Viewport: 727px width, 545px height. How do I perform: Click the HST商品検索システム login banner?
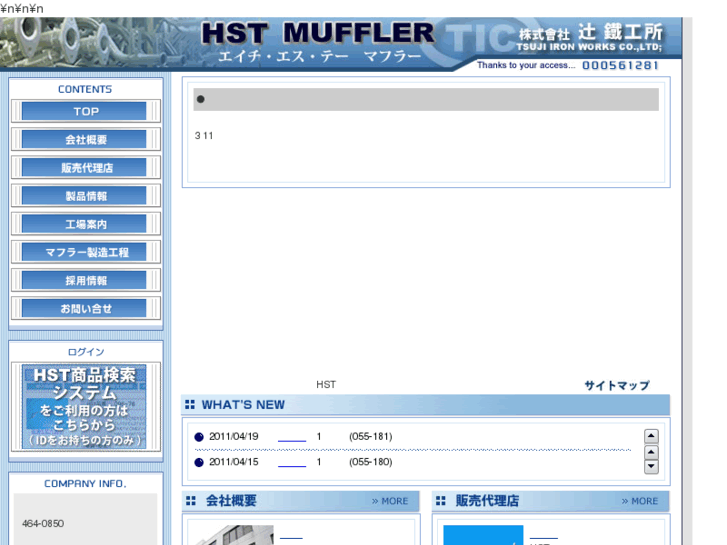pyautogui.click(x=86, y=407)
